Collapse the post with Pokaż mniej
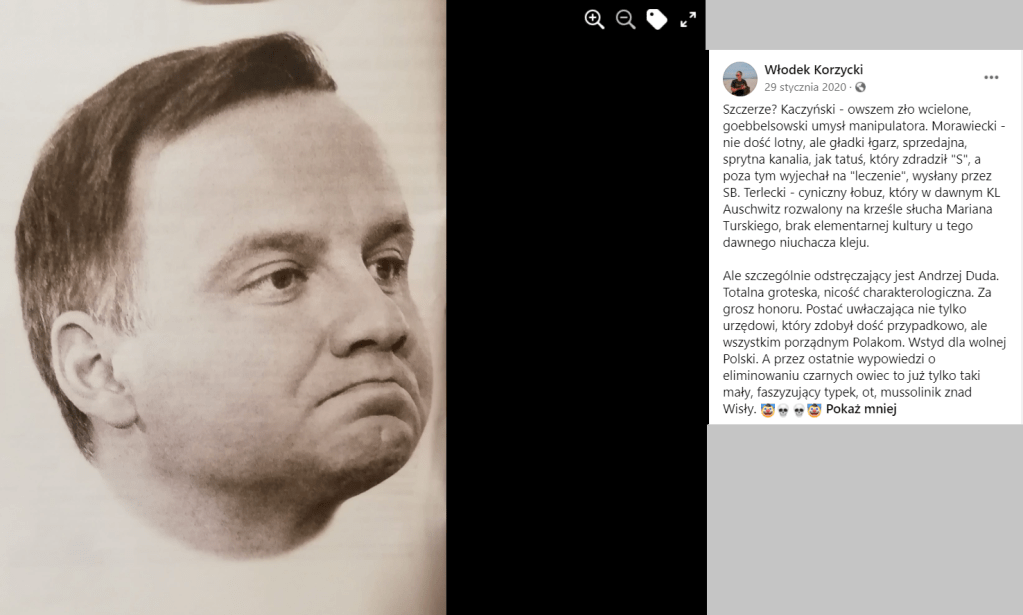The image size is (1023, 615). tap(861, 409)
